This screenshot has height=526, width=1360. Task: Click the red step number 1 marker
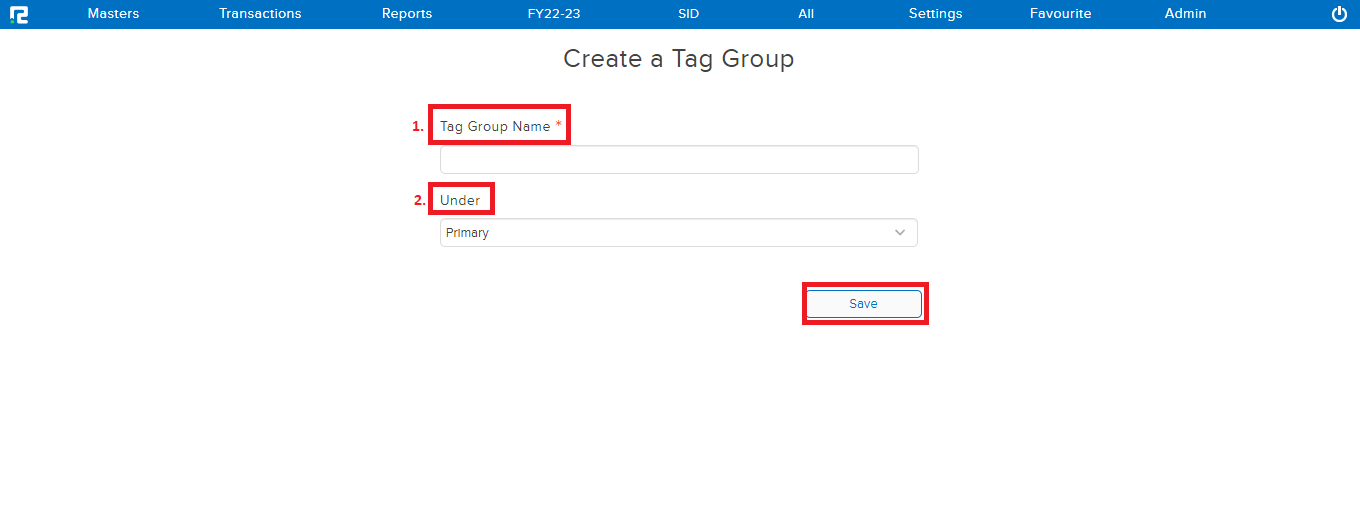coord(418,127)
